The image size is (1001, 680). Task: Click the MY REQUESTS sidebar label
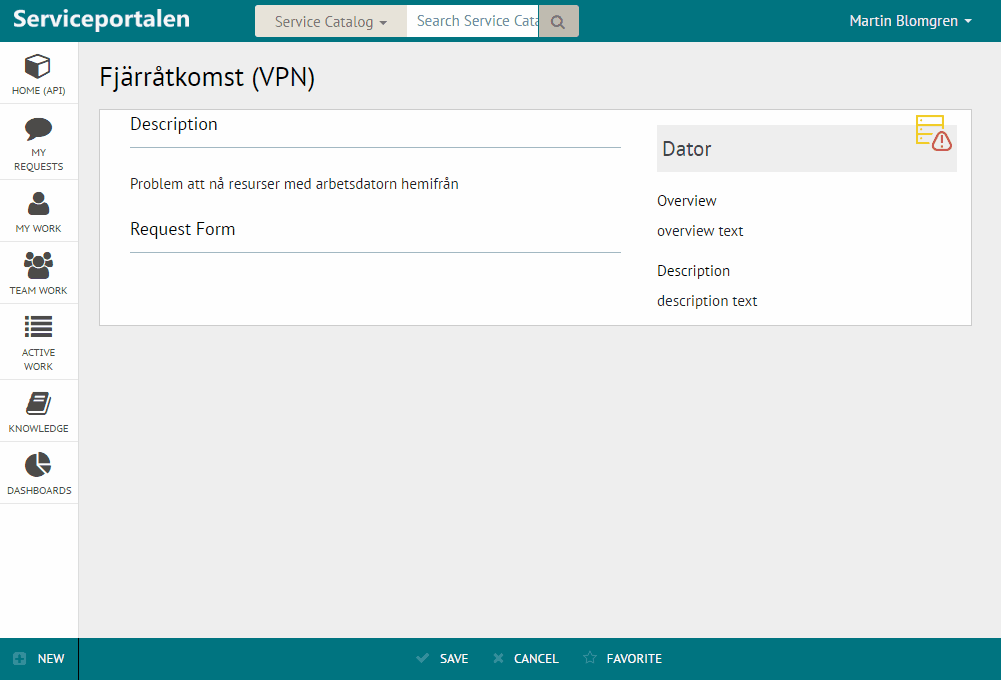click(x=38, y=160)
